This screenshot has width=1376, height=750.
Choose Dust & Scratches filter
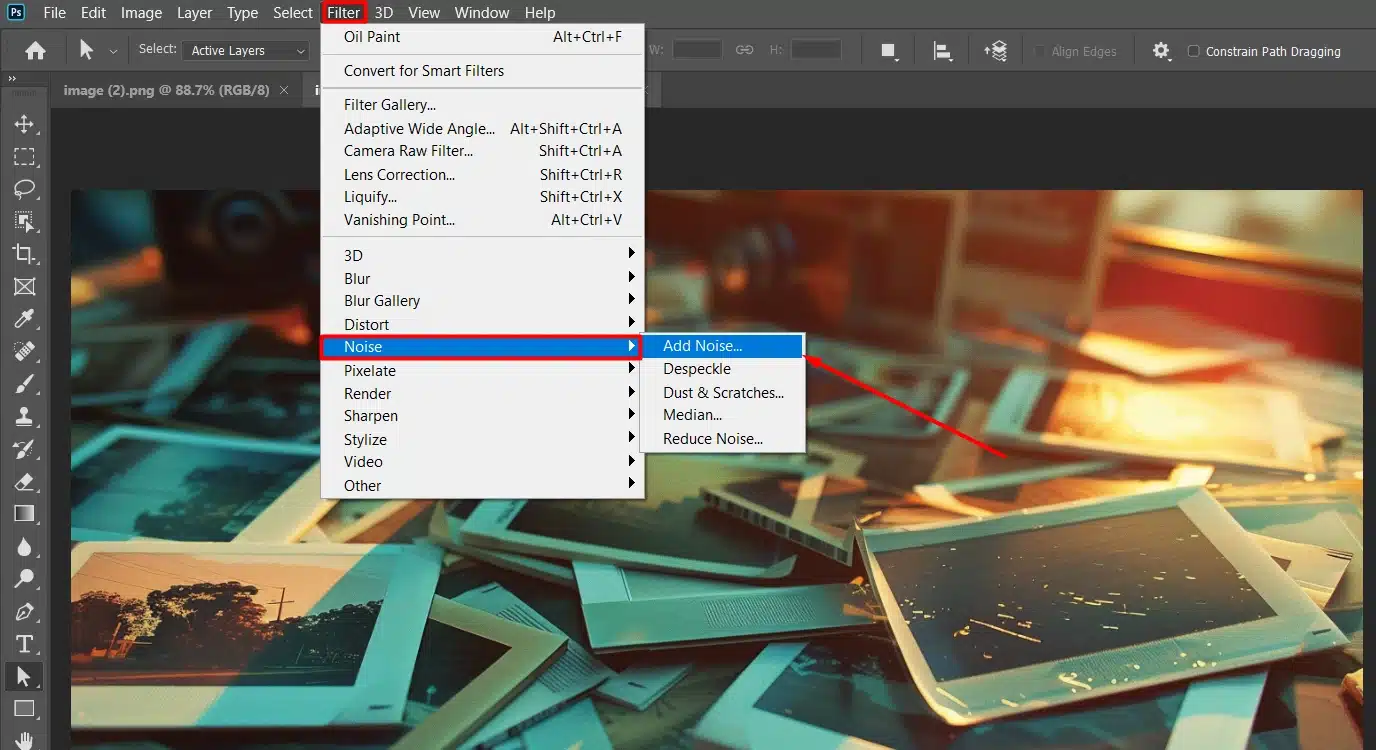722,393
